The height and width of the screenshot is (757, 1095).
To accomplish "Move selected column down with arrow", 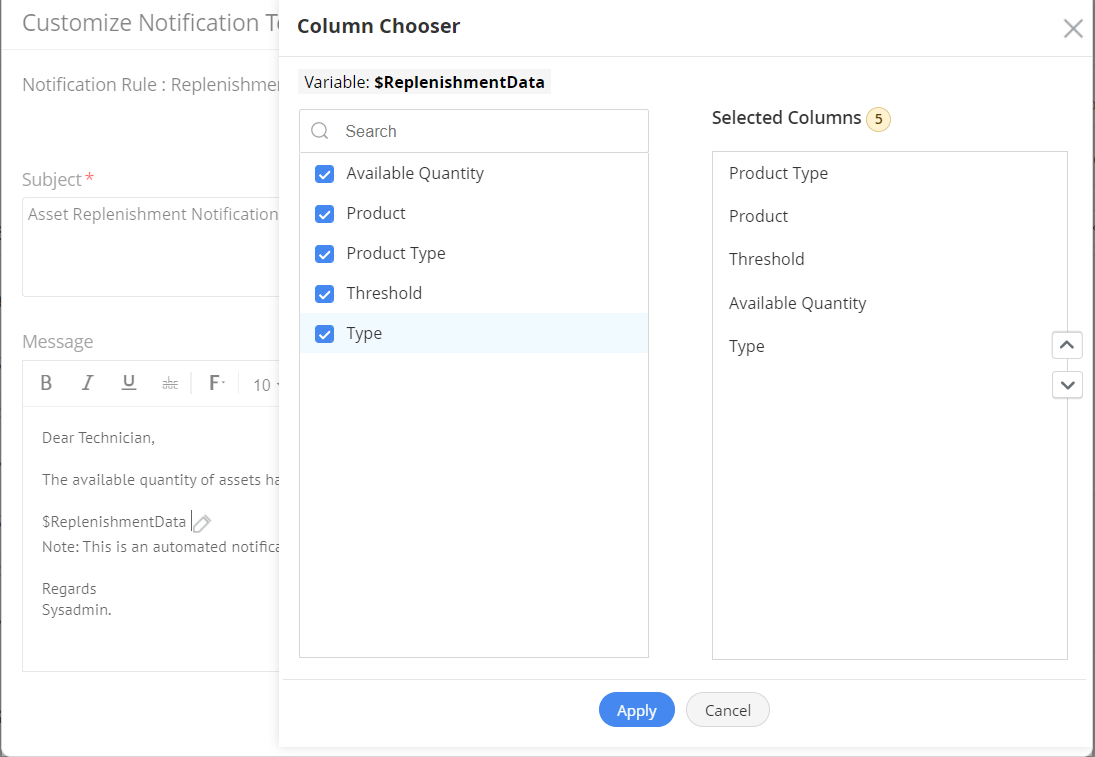I will click(x=1067, y=384).
